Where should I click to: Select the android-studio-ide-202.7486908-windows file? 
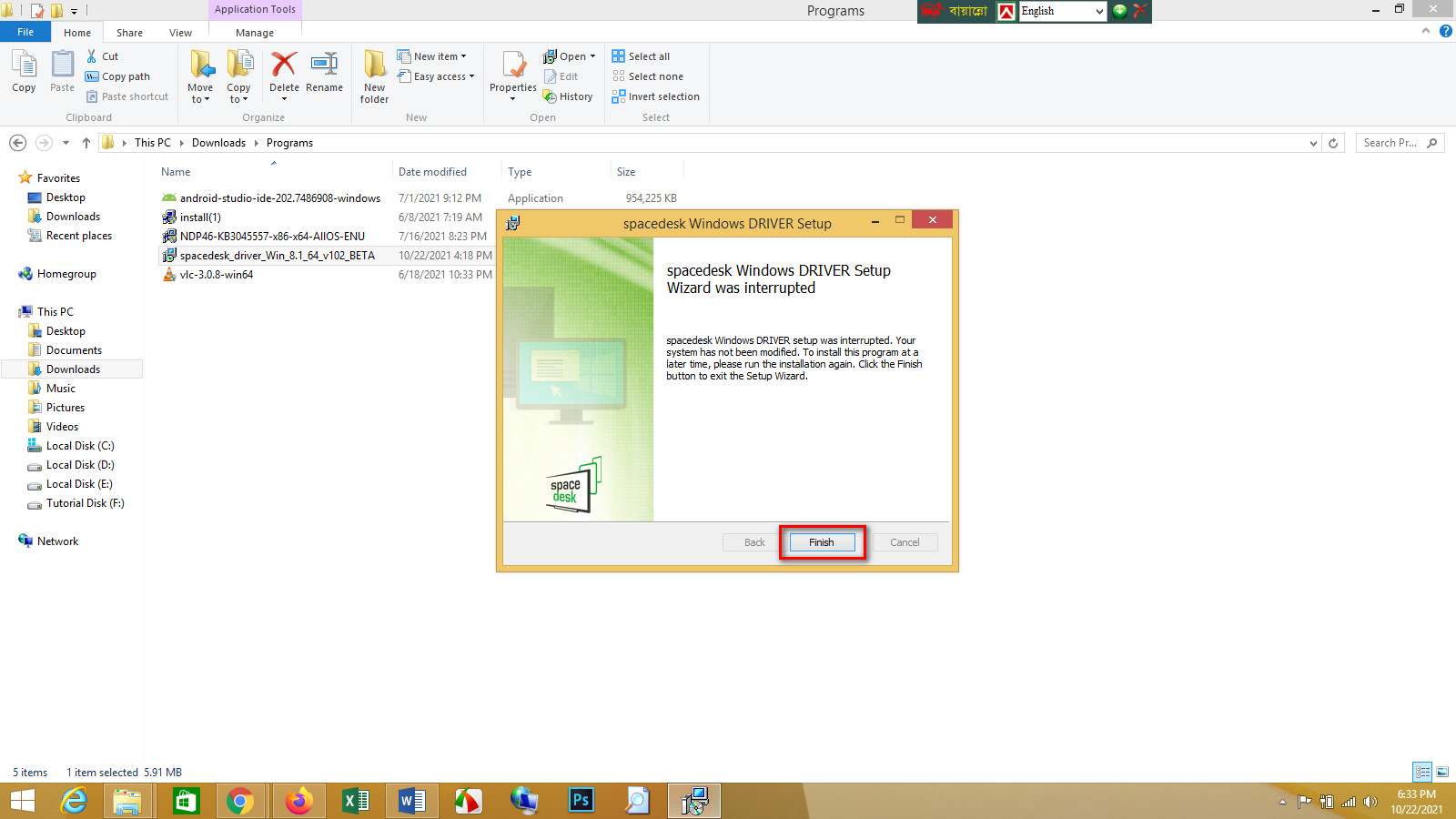click(279, 198)
